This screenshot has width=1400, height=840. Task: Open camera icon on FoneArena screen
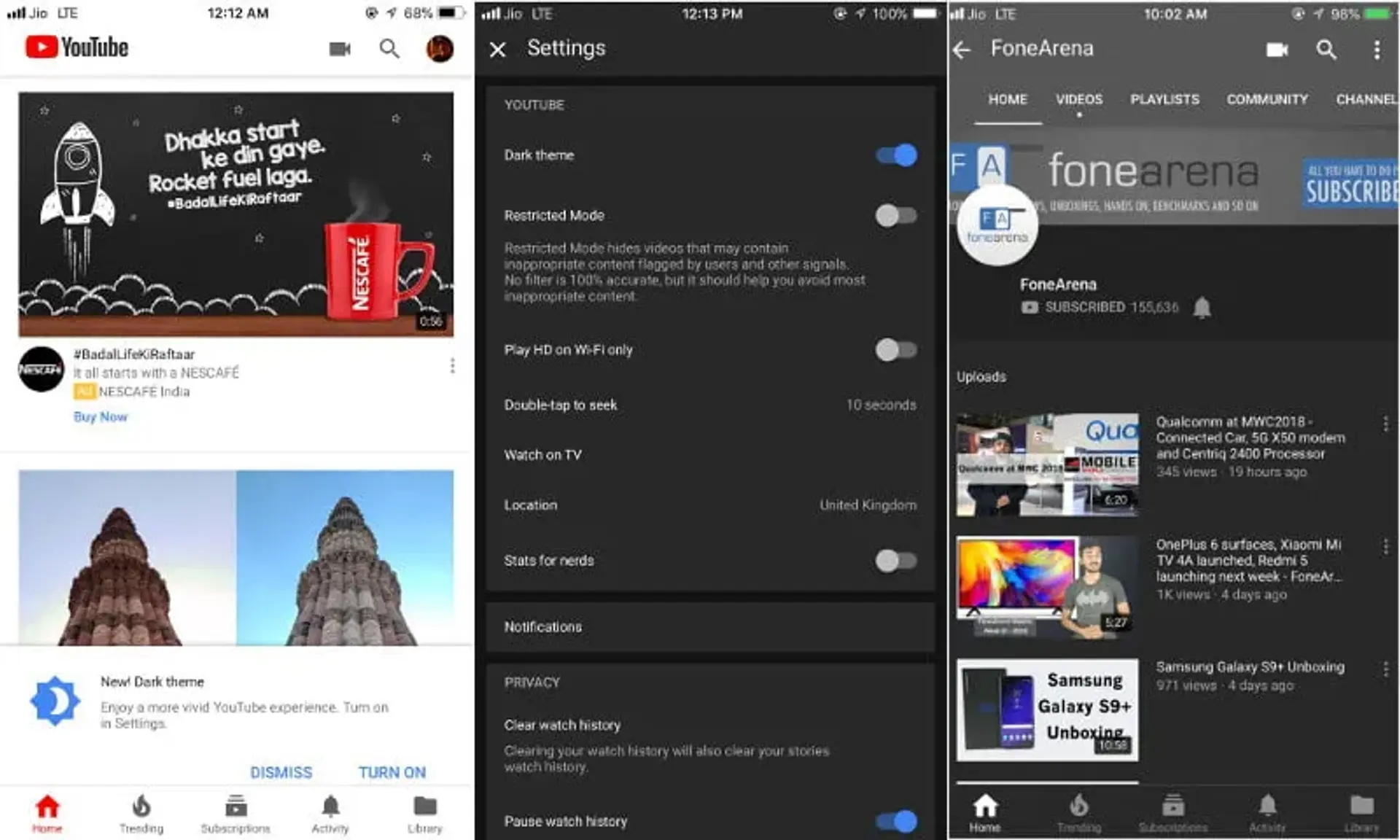click(x=1277, y=50)
